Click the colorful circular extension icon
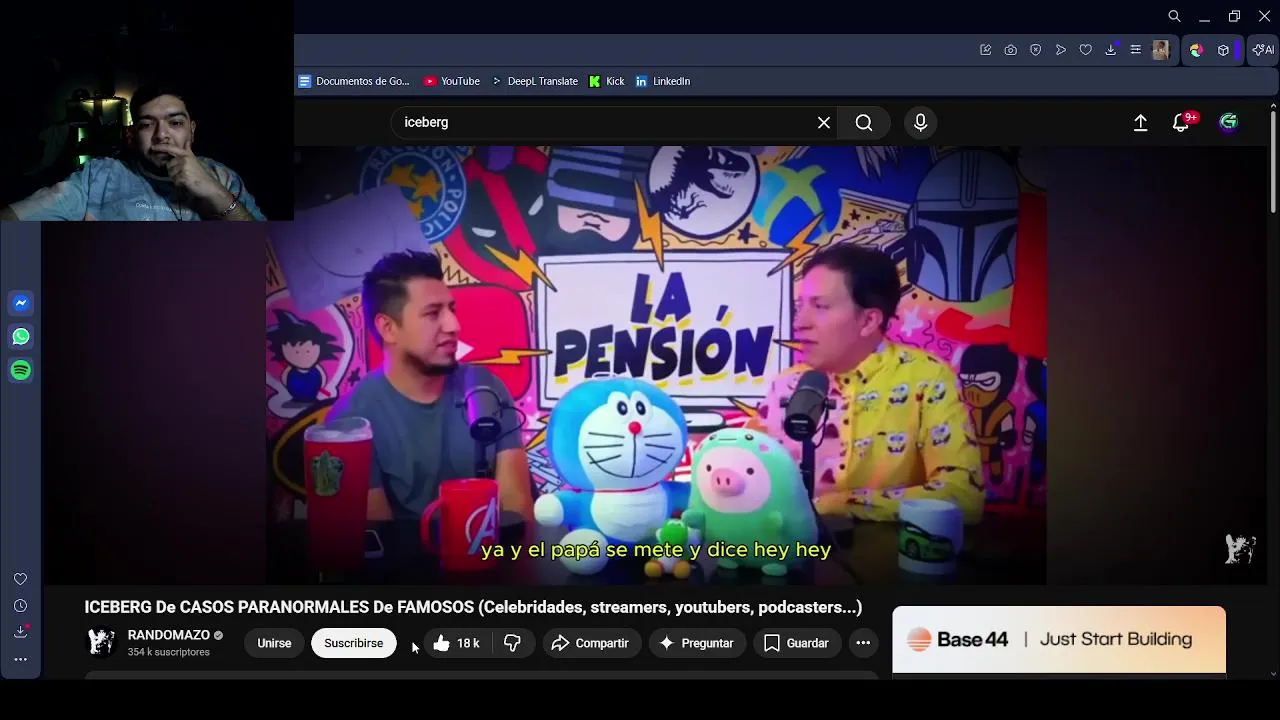 [1196, 50]
